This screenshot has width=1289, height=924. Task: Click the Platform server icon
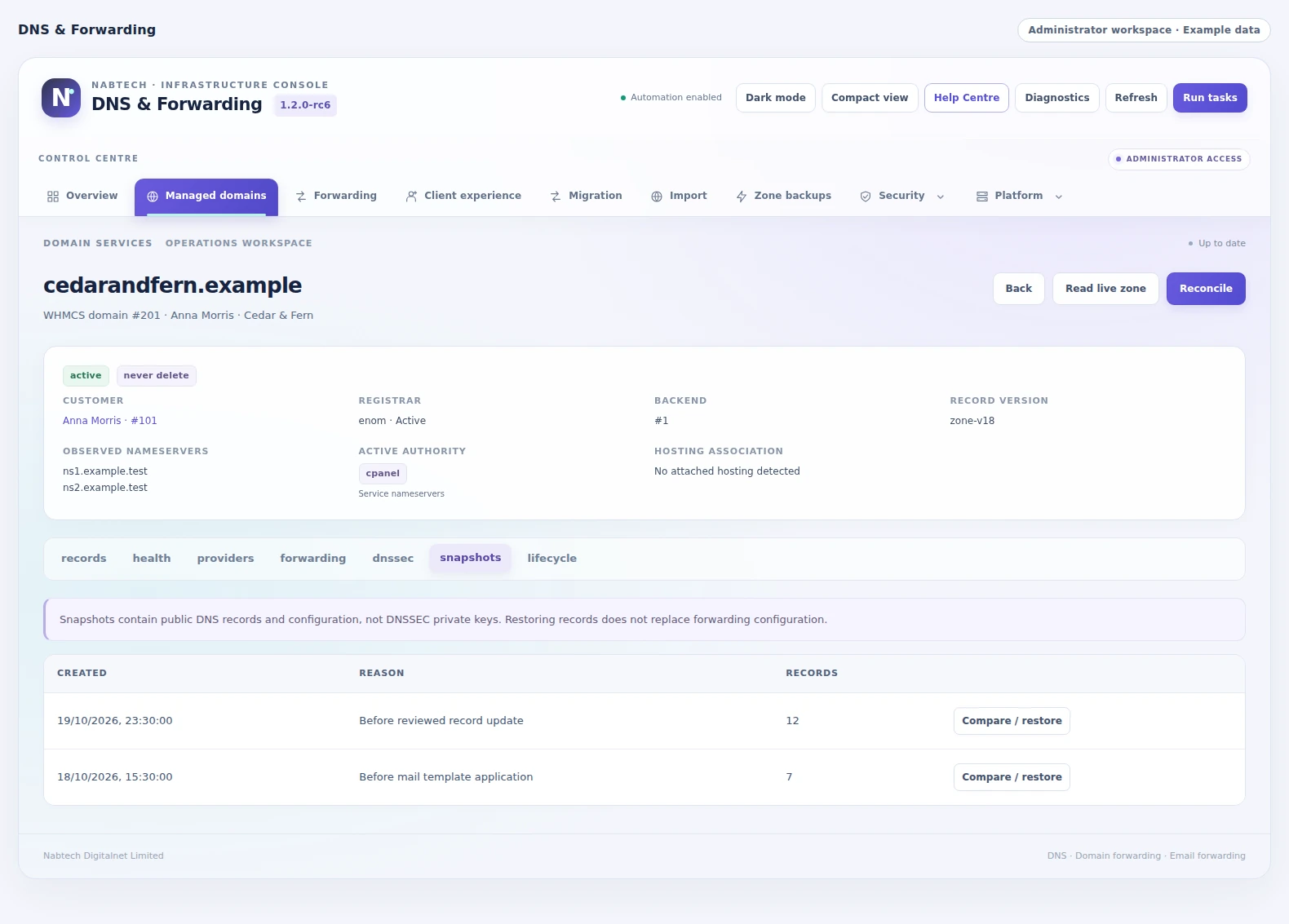pyautogui.click(x=982, y=197)
